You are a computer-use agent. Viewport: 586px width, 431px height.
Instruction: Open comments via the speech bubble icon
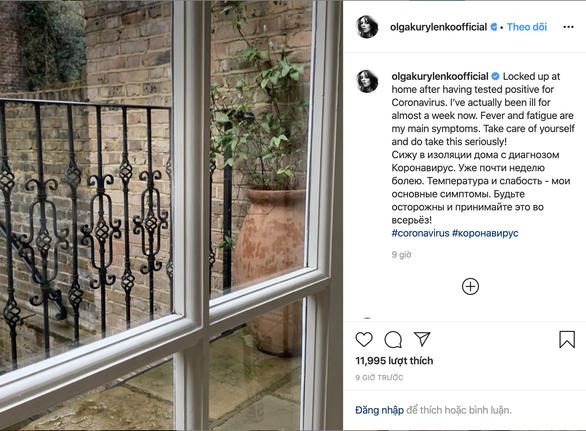pos(393,339)
